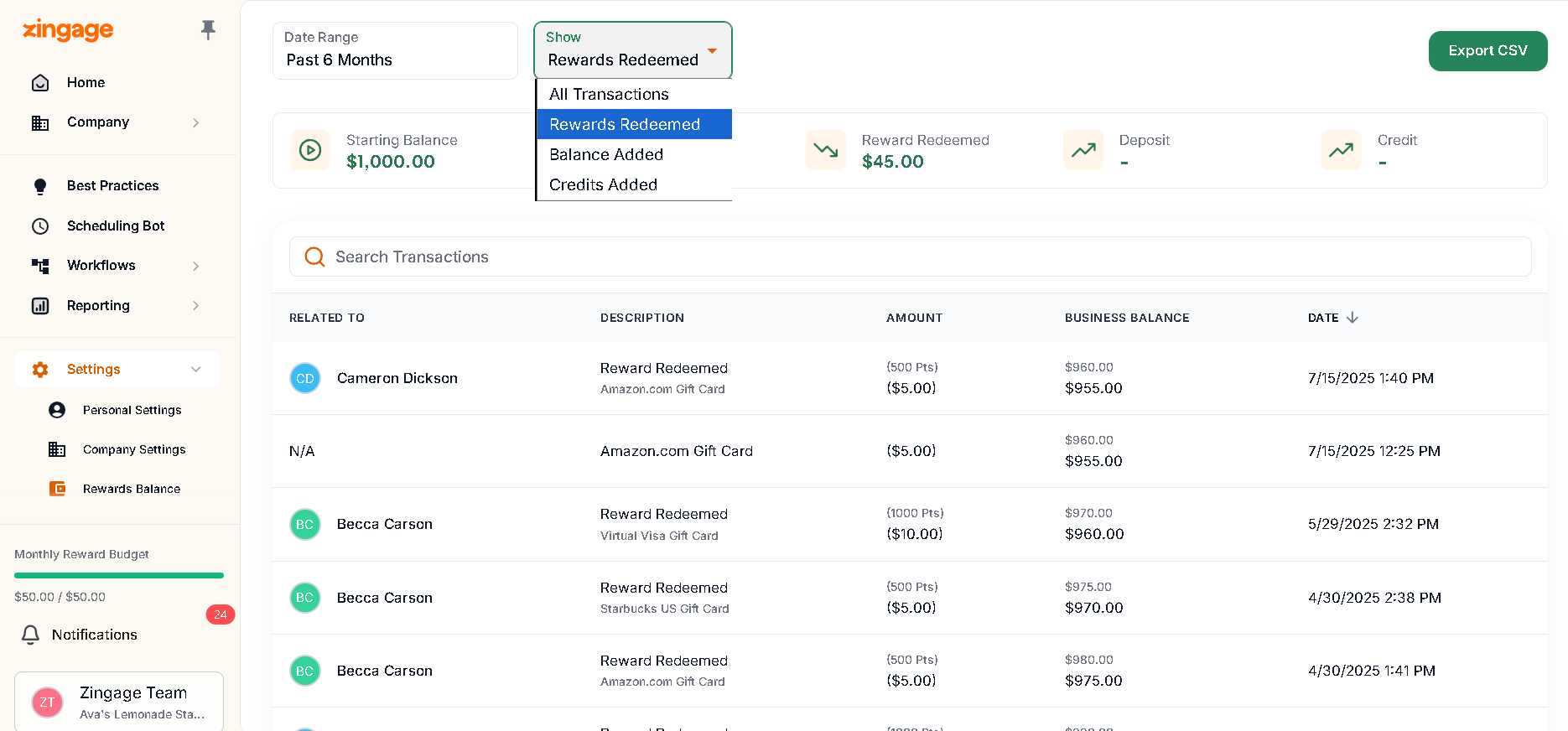
Task: Click the Scheduling Bot clock icon
Action: click(40, 226)
